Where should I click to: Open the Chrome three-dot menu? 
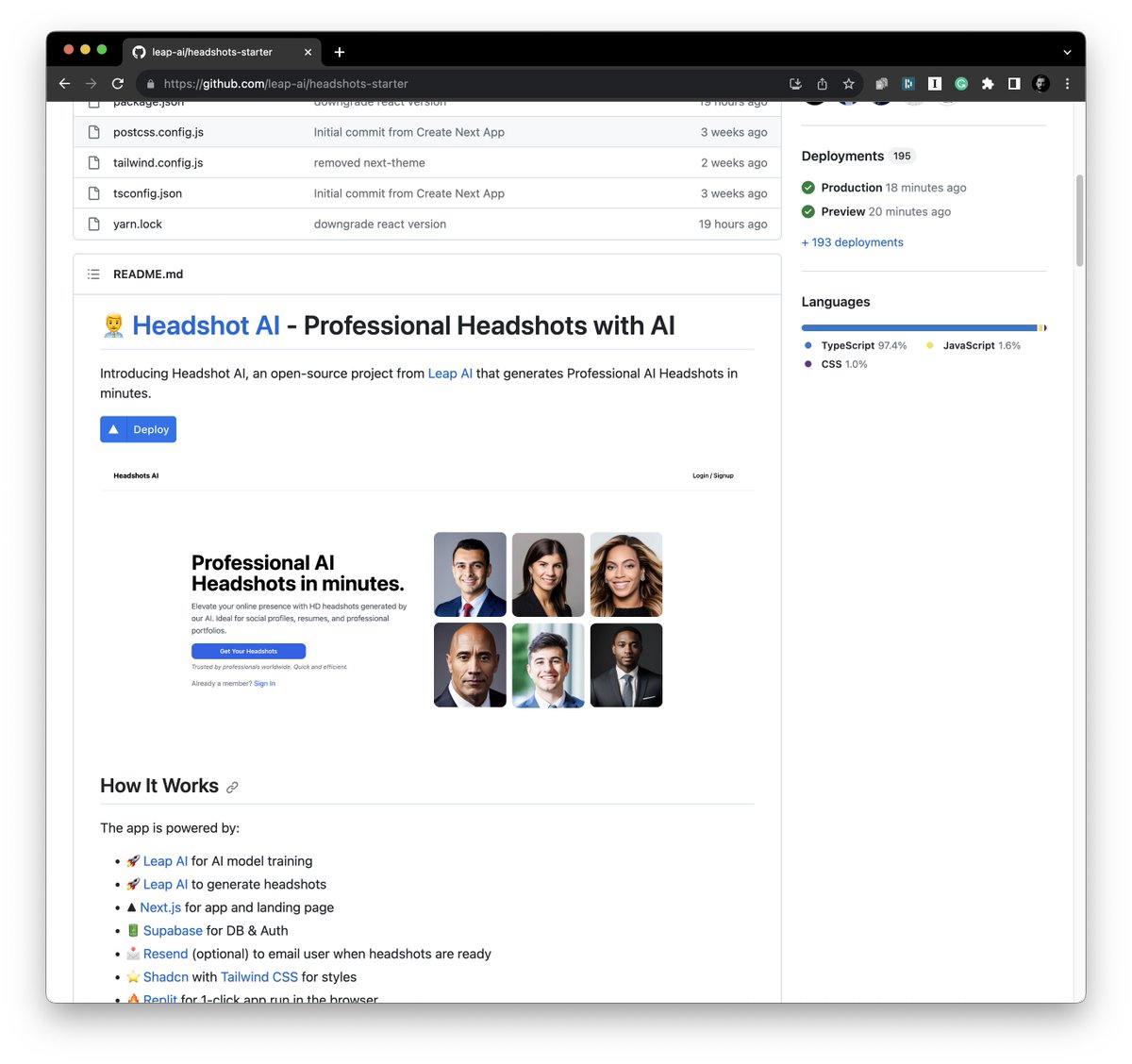[x=1067, y=84]
